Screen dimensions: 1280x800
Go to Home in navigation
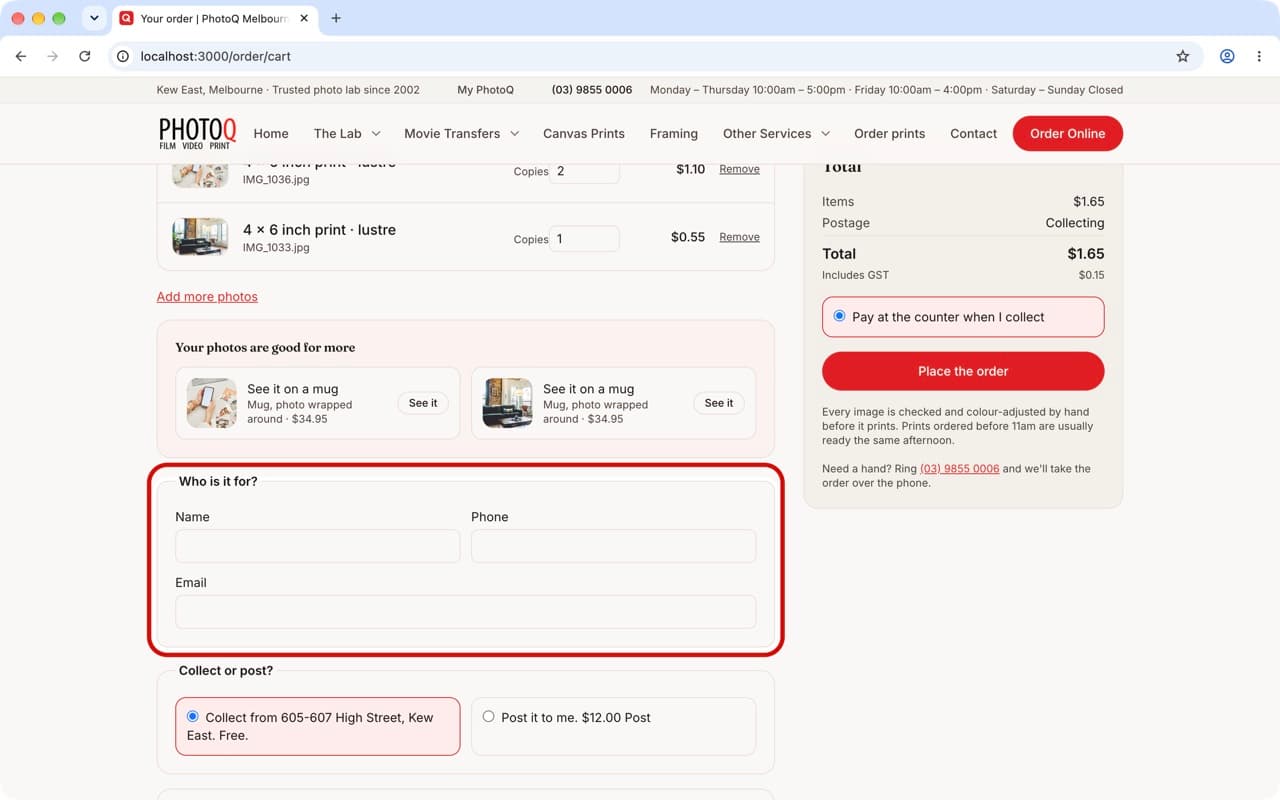point(271,133)
